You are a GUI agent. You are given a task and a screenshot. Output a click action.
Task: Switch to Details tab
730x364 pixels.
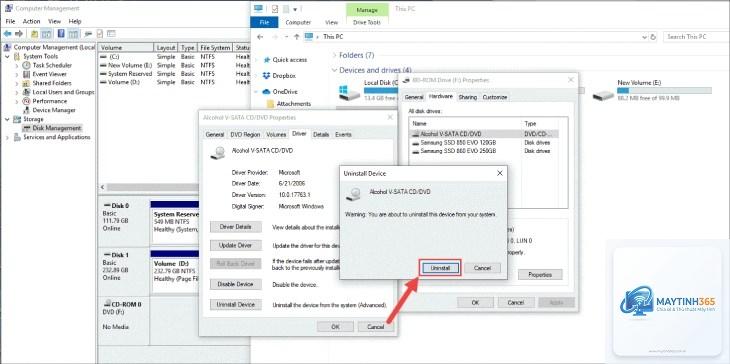point(321,135)
